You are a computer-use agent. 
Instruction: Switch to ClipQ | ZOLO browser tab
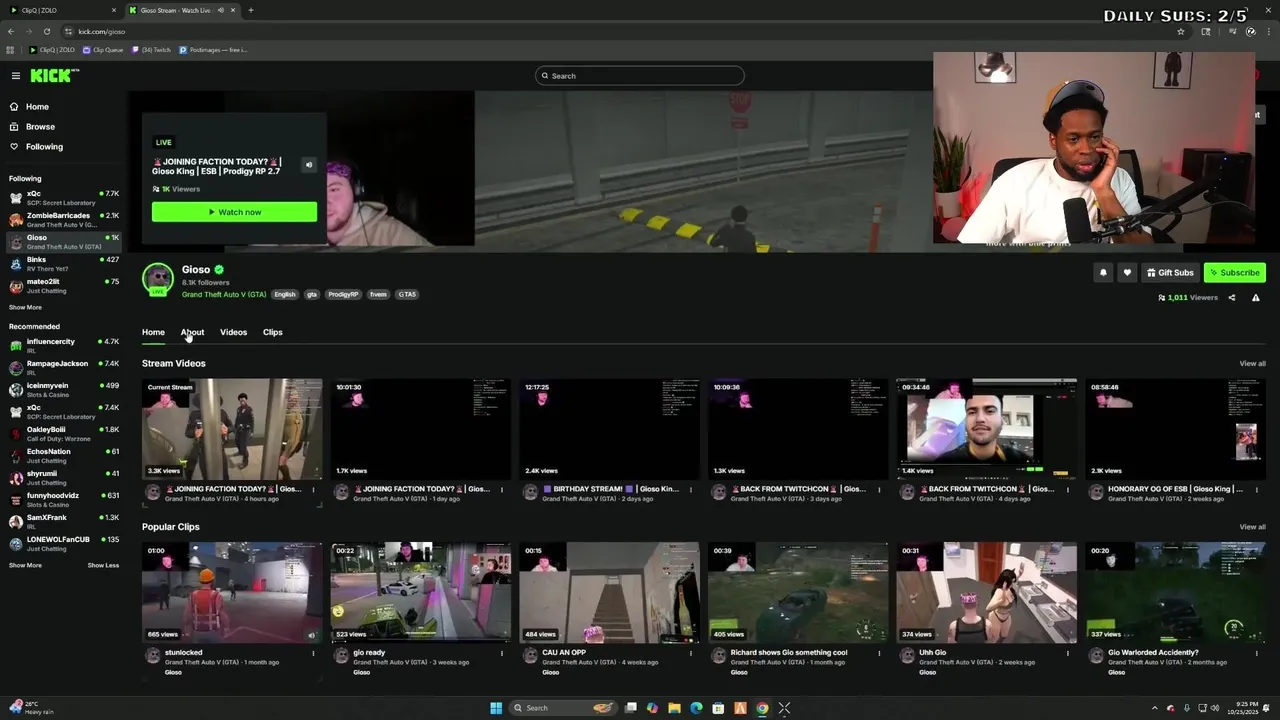[60, 10]
